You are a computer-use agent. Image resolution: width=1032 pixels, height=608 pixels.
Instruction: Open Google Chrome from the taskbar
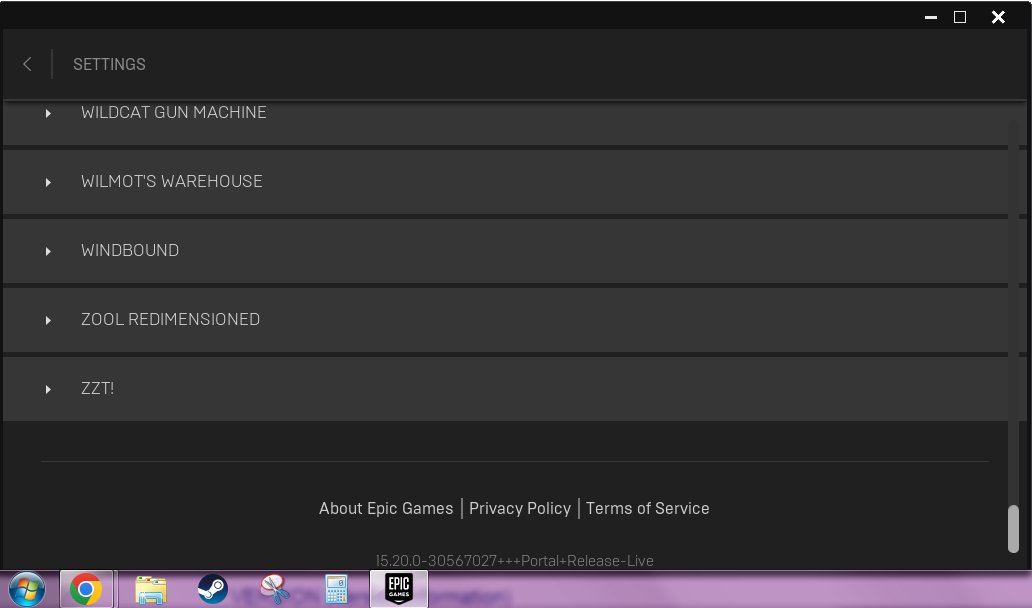87,589
